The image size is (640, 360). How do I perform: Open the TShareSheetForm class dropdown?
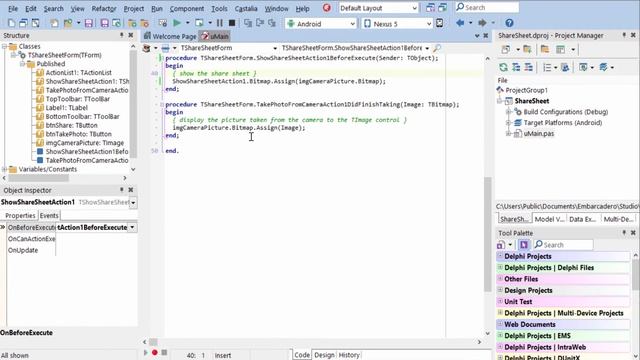point(275,48)
